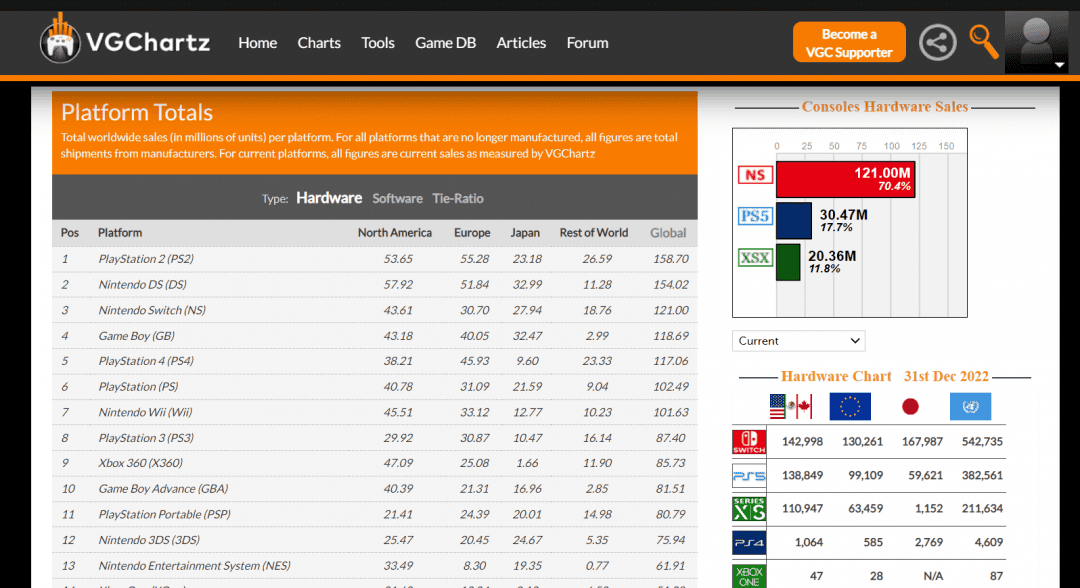Click the XSX label in hardware sales chart
The width and height of the screenshot is (1080, 588).
pos(755,258)
